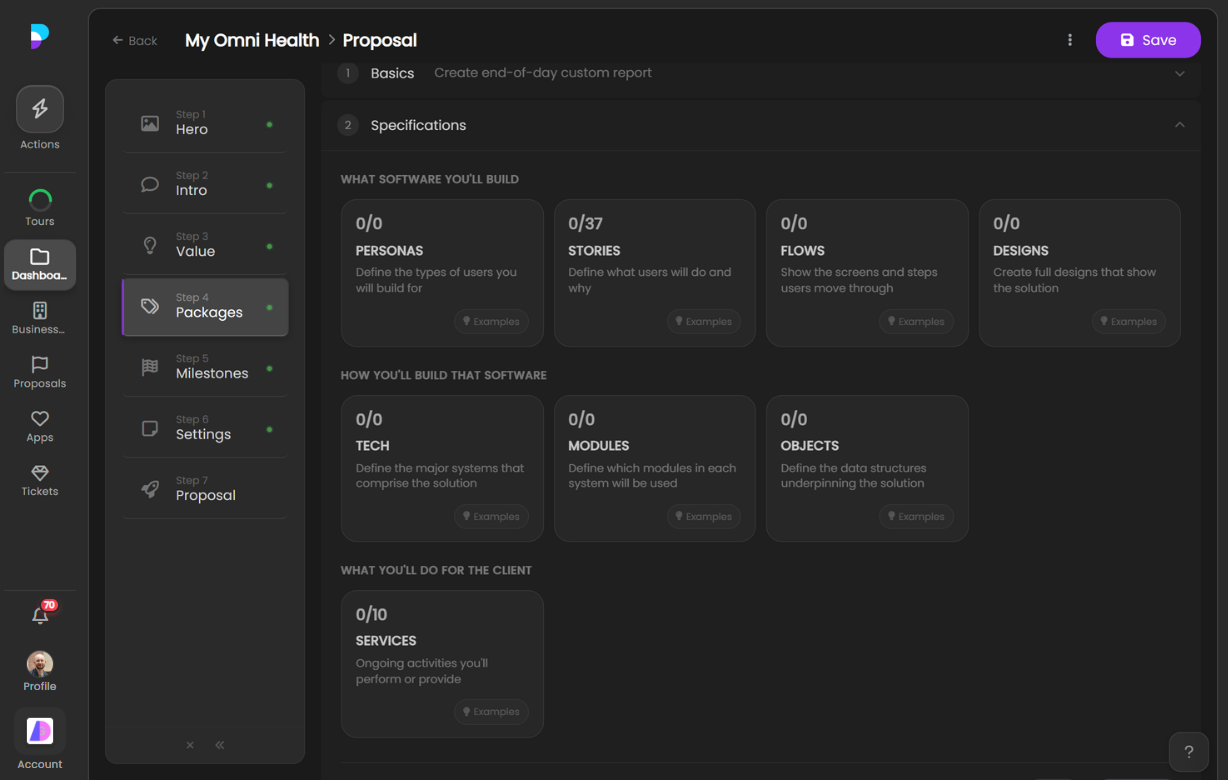Collapse the Specifications section chevron

pos(1180,125)
